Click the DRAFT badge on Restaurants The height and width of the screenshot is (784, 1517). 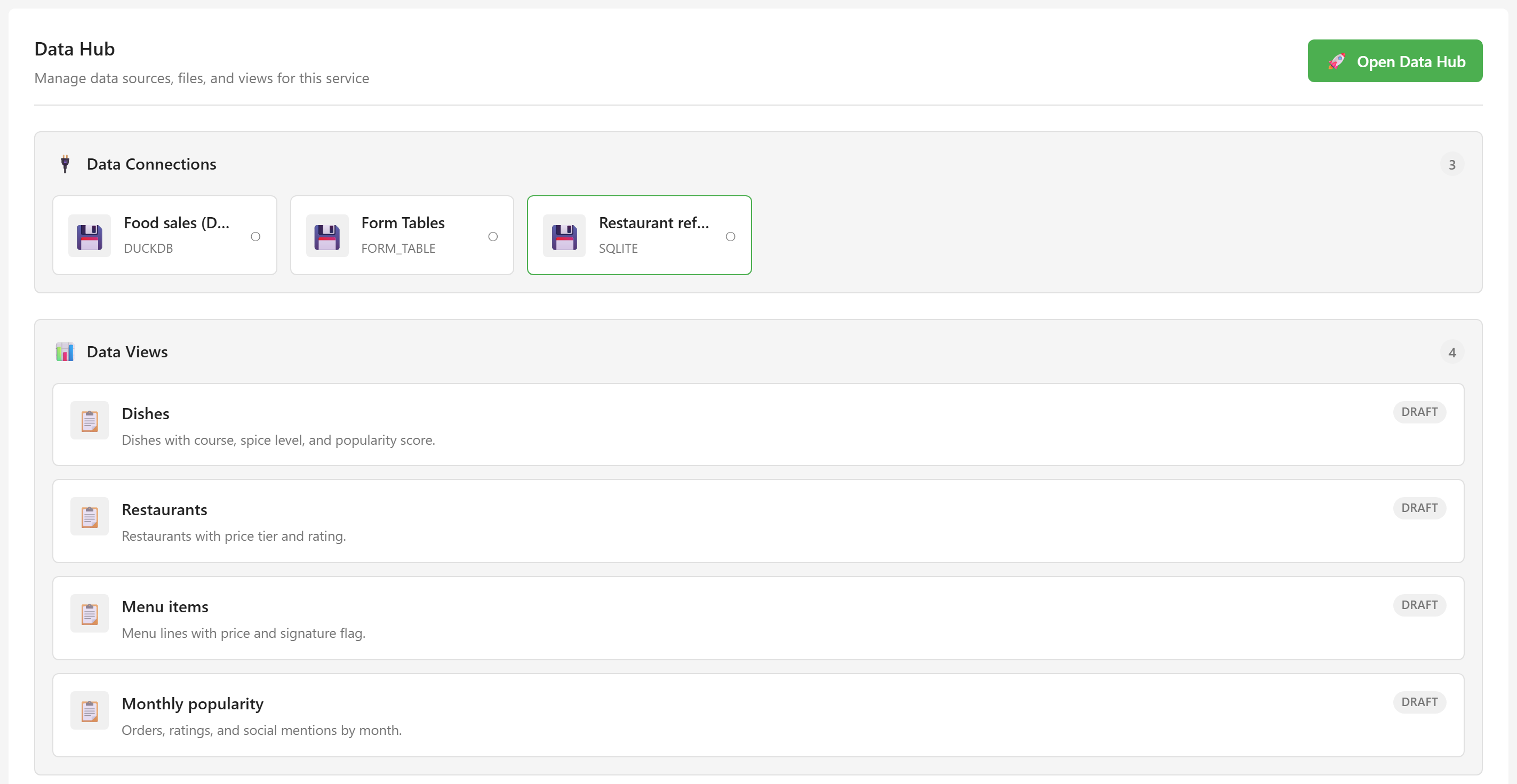point(1419,508)
